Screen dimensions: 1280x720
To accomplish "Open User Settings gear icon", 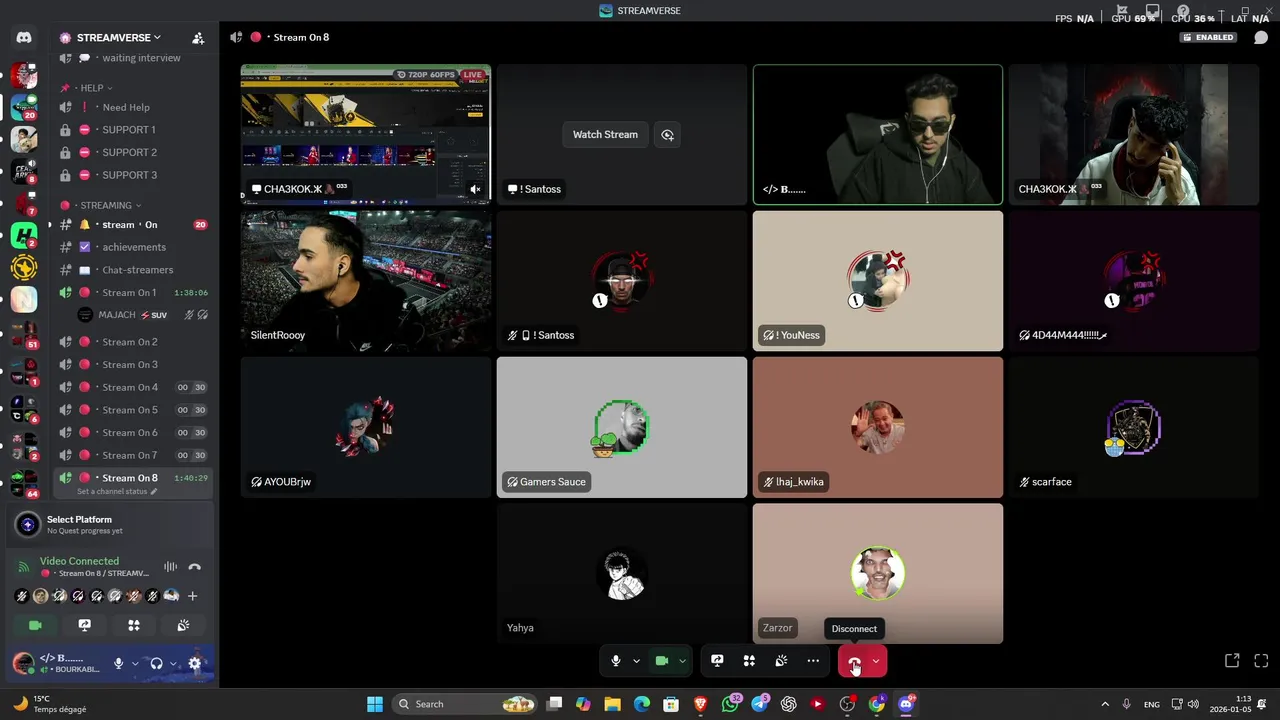I will tap(195, 663).
